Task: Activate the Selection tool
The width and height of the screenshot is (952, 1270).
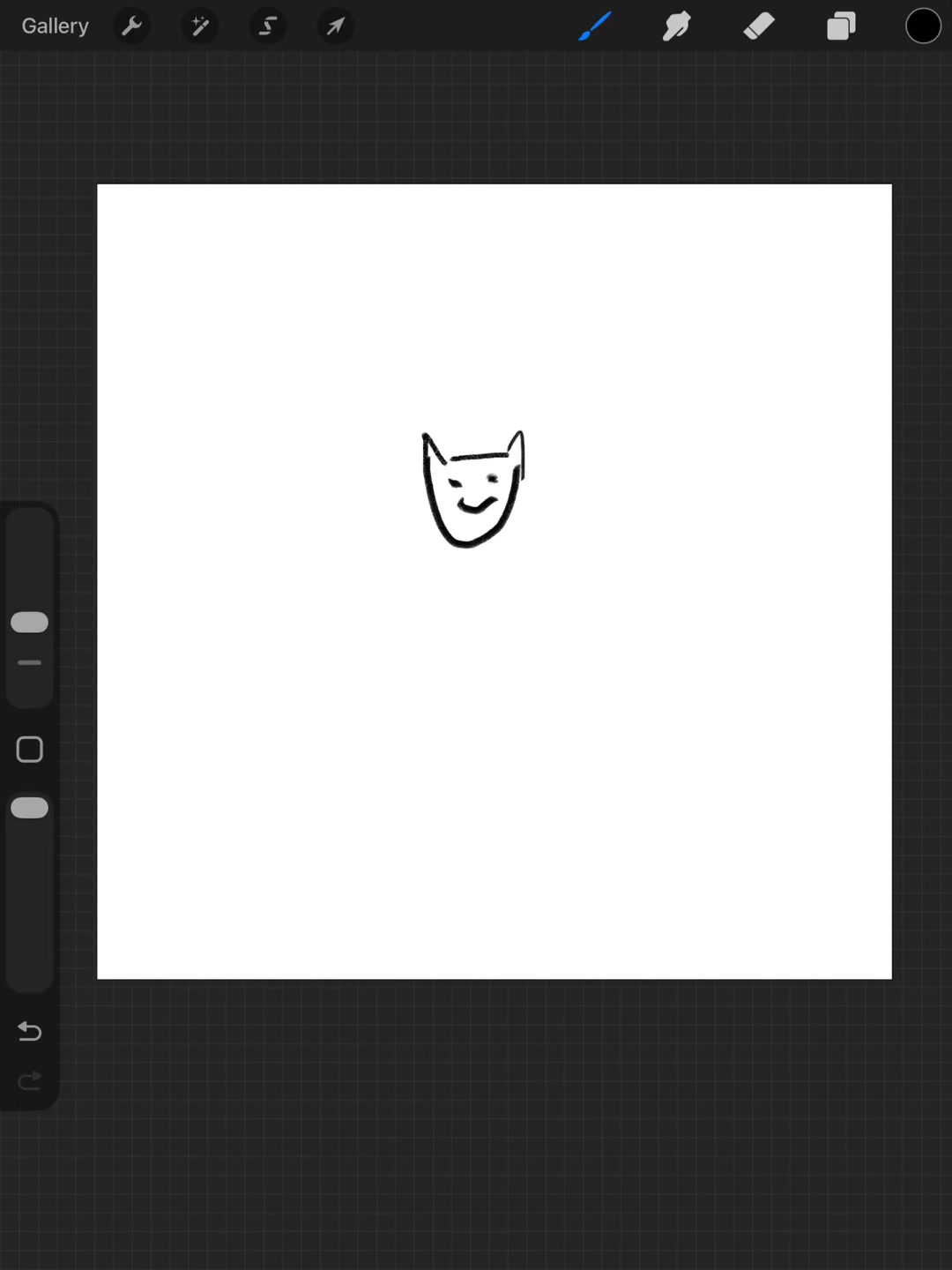Action: [268, 26]
